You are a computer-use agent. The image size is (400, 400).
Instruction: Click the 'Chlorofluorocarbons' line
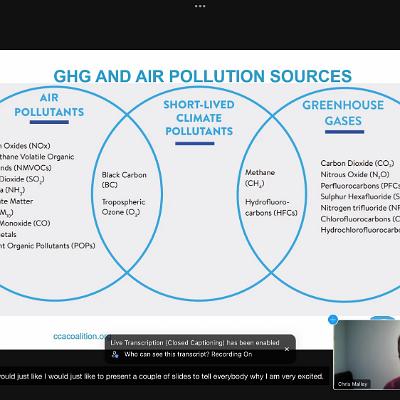pyautogui.click(x=360, y=219)
